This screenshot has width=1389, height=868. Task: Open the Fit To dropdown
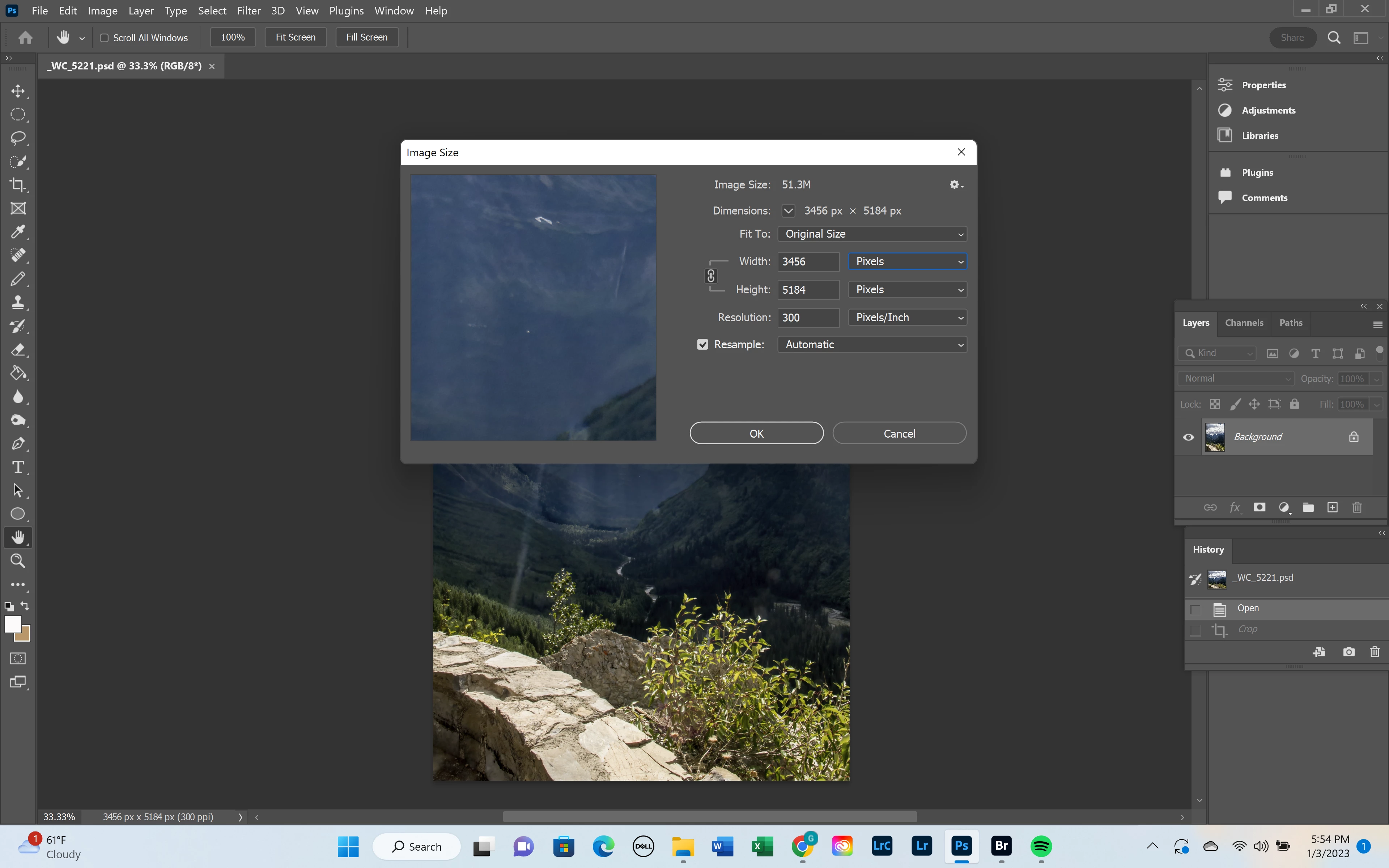[x=872, y=234]
